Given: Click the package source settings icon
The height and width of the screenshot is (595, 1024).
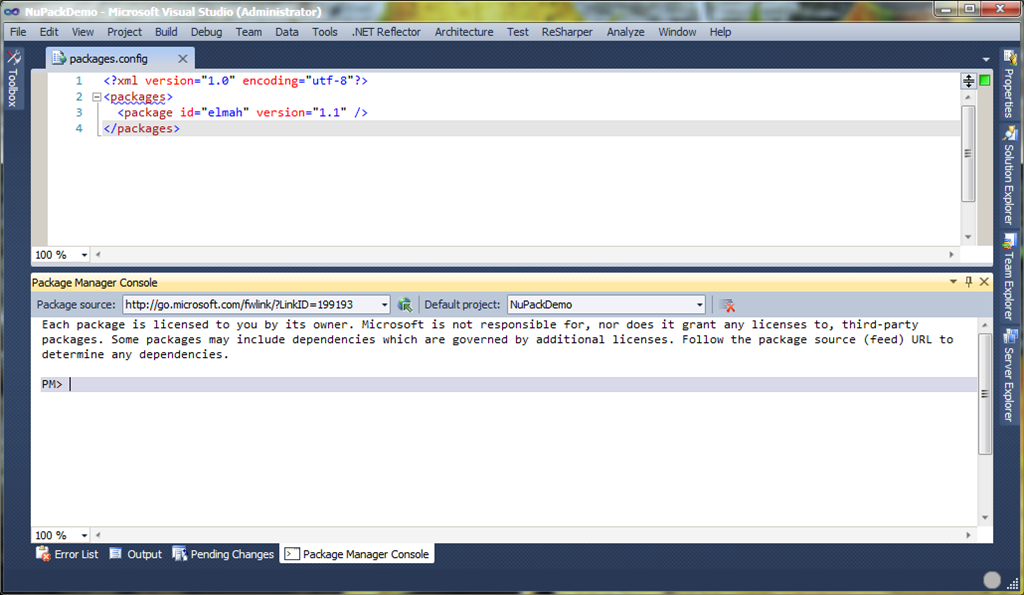Looking at the screenshot, I should click(x=405, y=304).
